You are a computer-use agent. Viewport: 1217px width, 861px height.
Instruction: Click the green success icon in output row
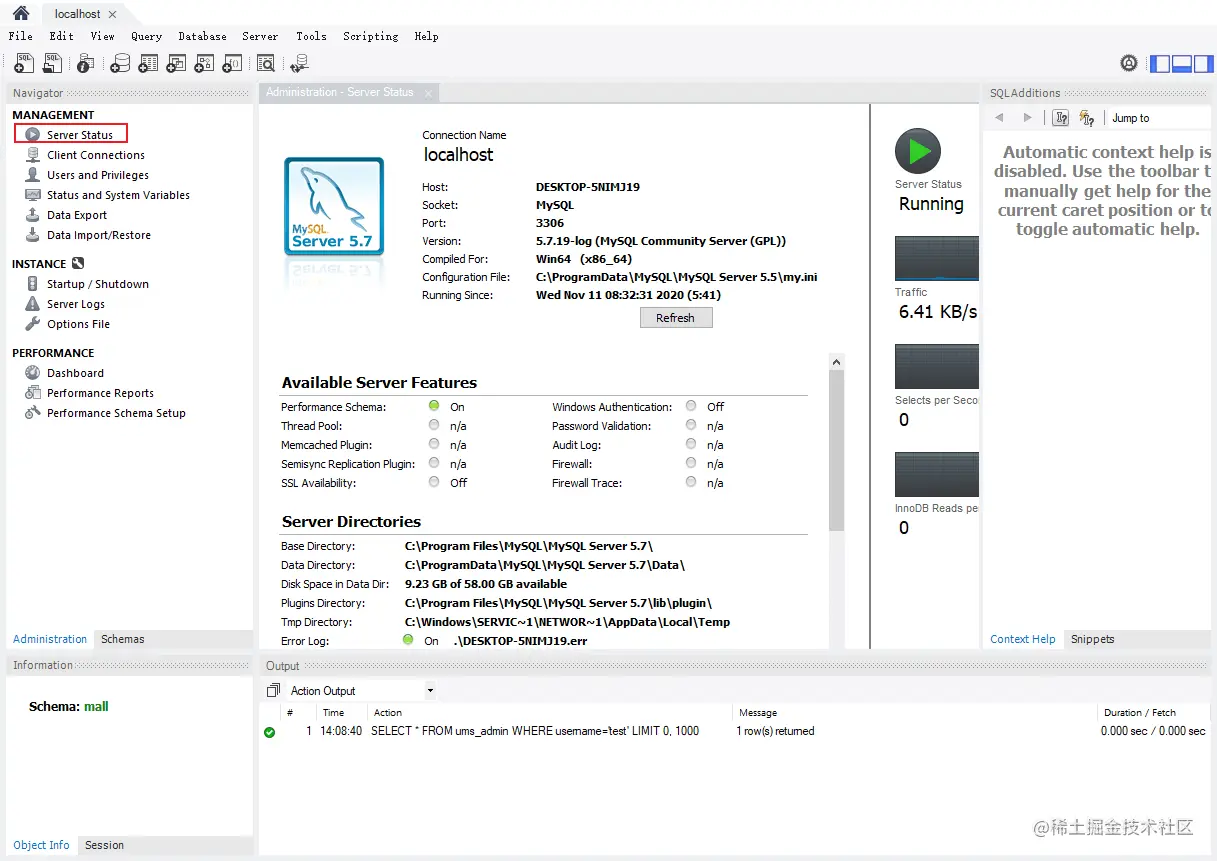270,732
